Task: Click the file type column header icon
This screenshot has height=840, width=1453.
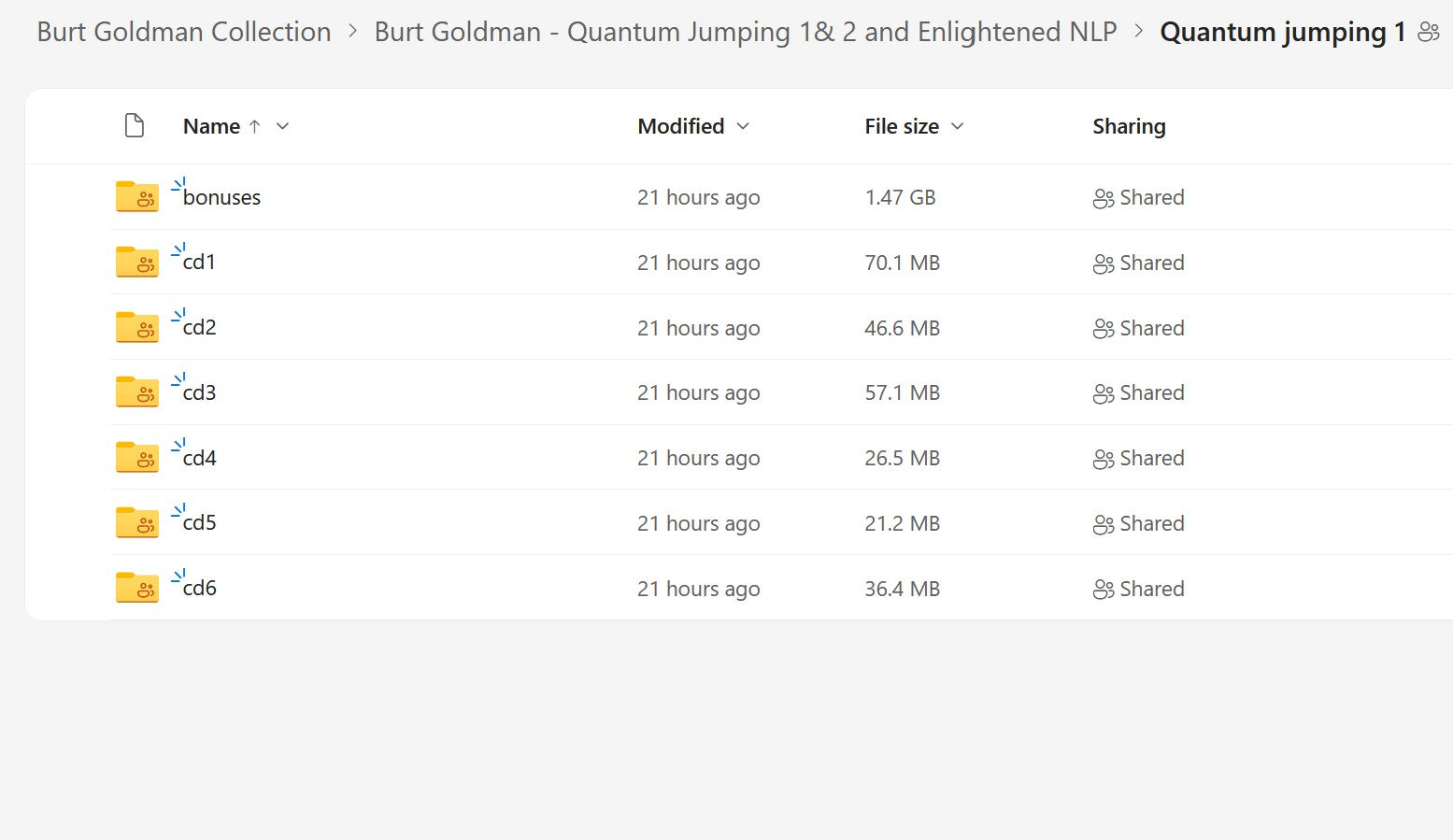Action: pos(135,126)
